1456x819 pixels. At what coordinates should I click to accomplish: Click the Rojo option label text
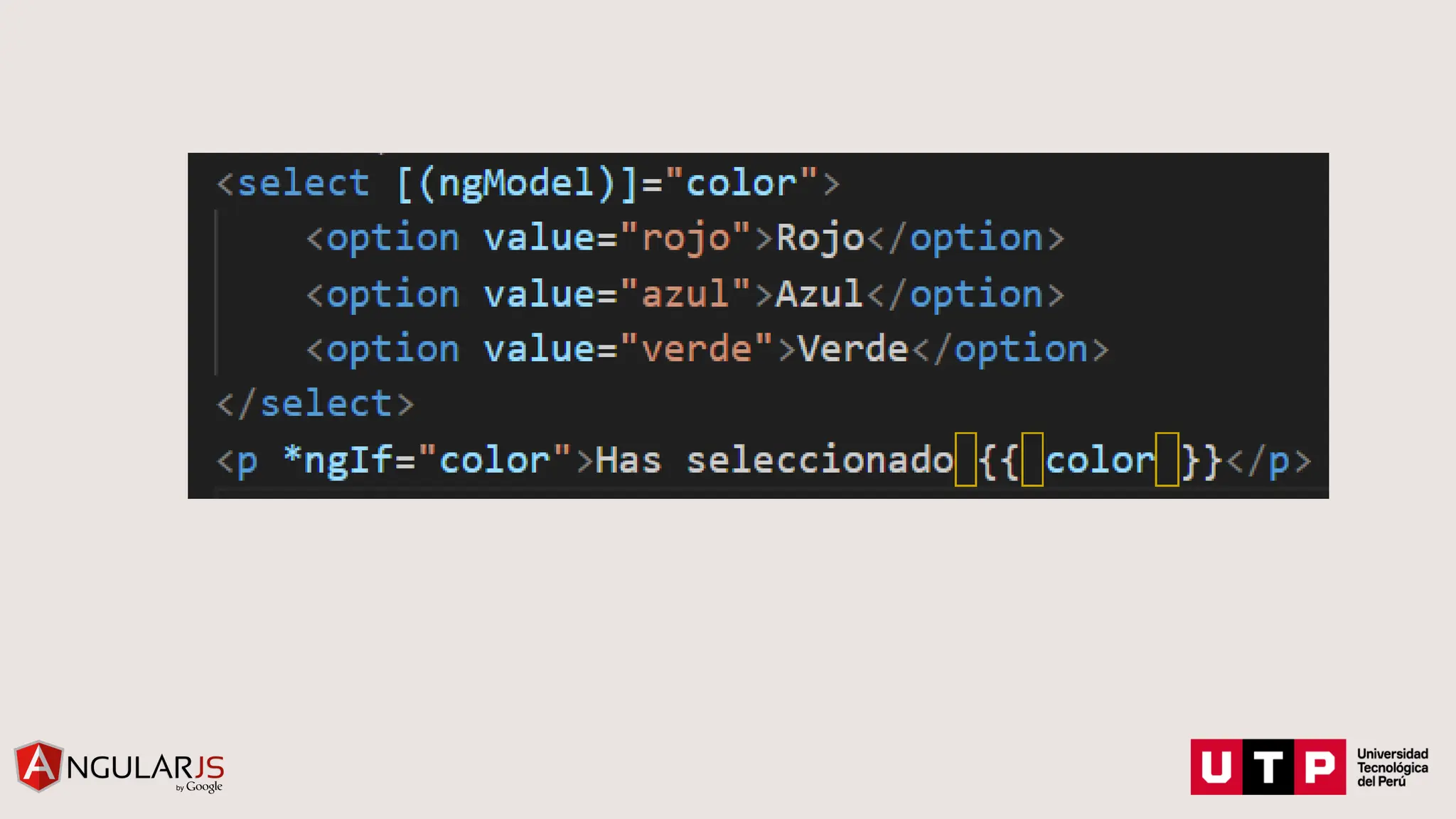820,237
